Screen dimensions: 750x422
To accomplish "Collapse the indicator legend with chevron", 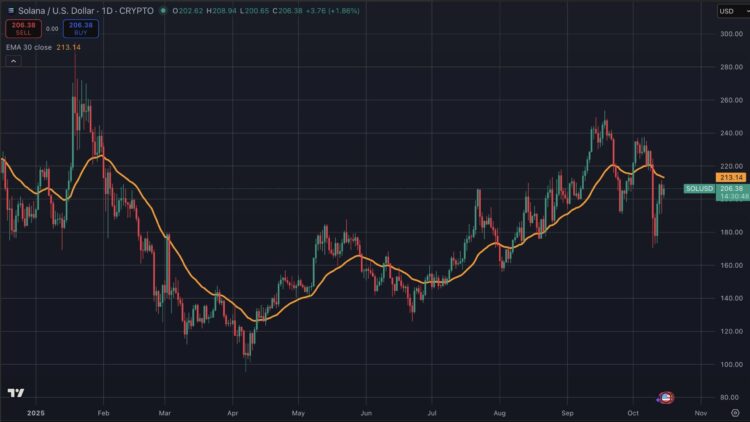I will (14, 61).
